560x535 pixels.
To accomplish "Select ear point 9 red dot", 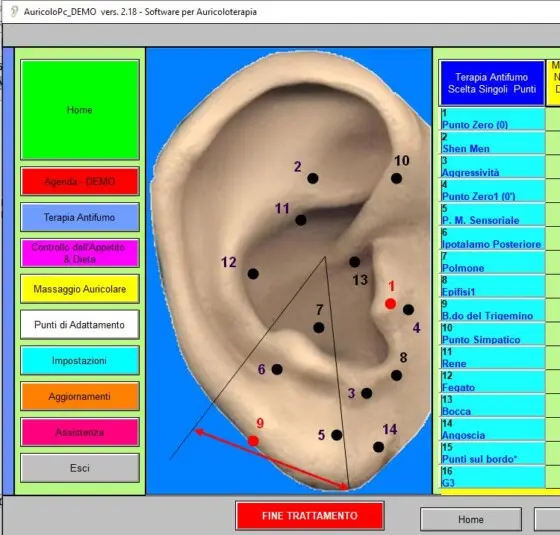I will pos(253,441).
